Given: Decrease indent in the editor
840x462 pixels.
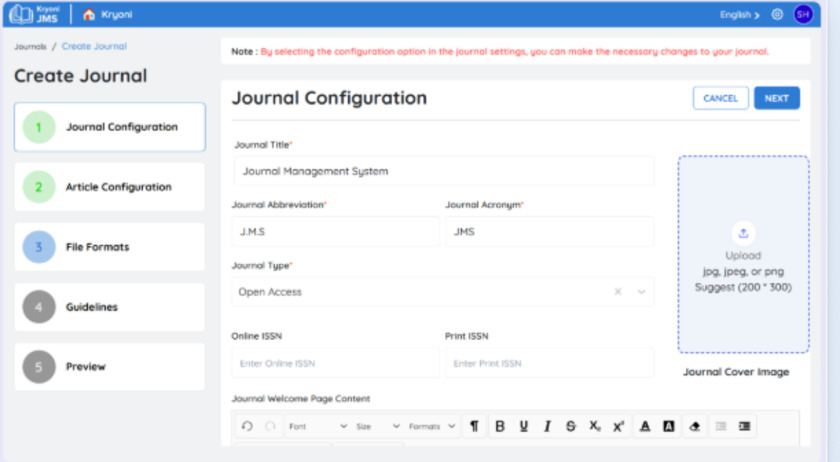Looking at the screenshot, I should [x=721, y=426].
